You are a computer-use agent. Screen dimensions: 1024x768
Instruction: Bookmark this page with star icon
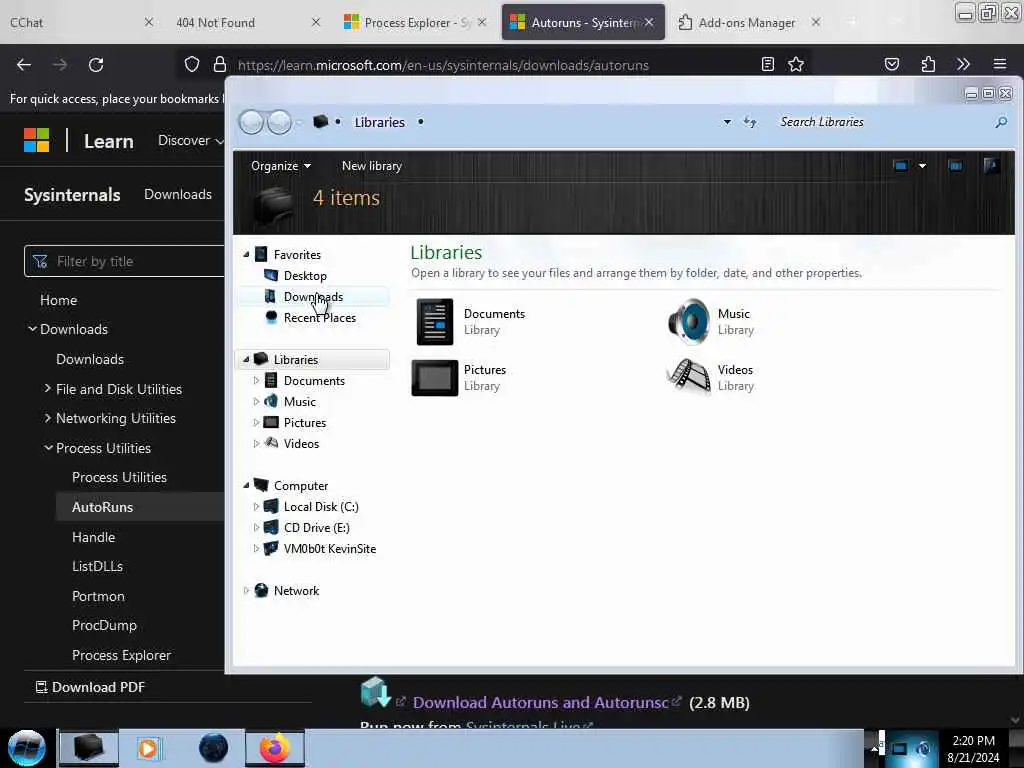pos(796,64)
